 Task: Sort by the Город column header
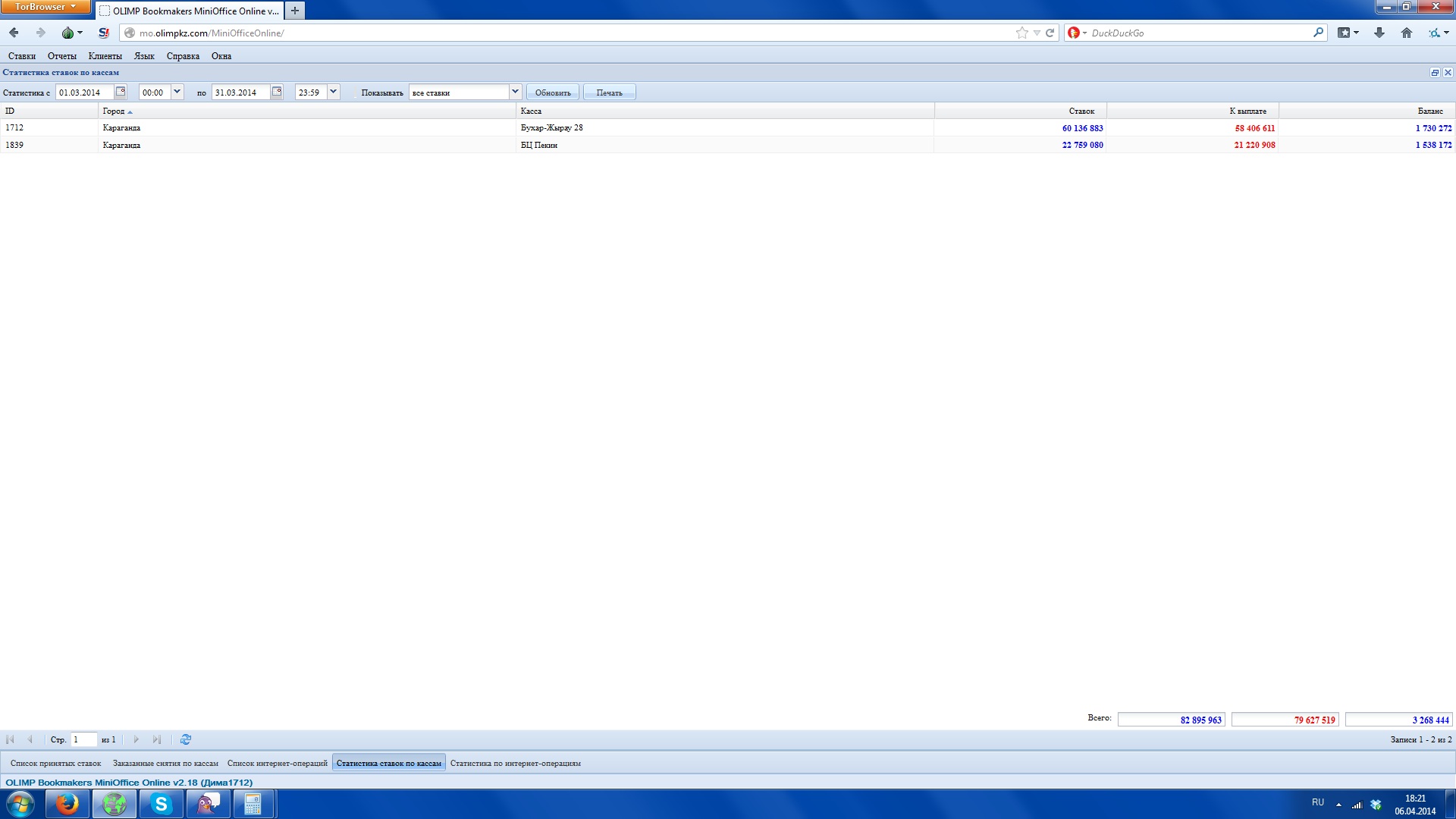pyautogui.click(x=307, y=111)
